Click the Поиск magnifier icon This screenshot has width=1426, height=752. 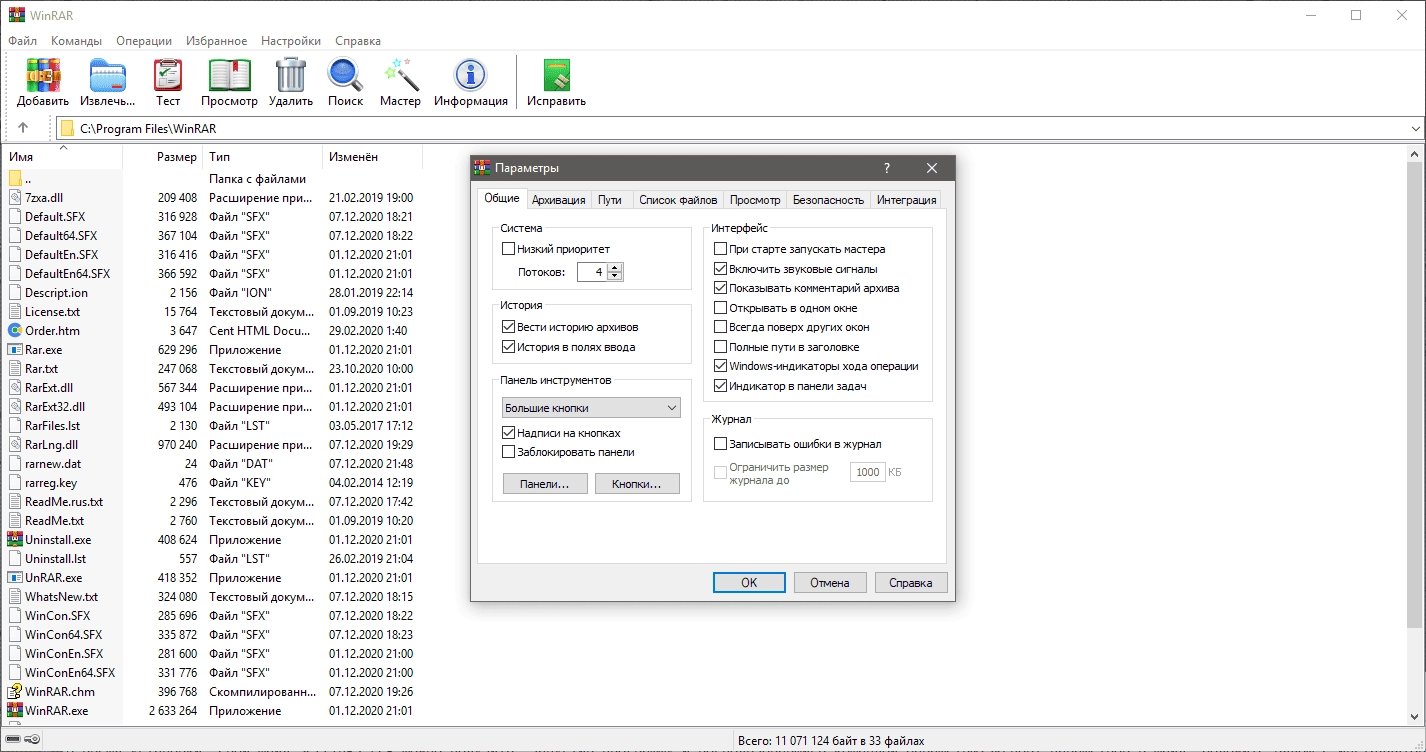[x=345, y=75]
